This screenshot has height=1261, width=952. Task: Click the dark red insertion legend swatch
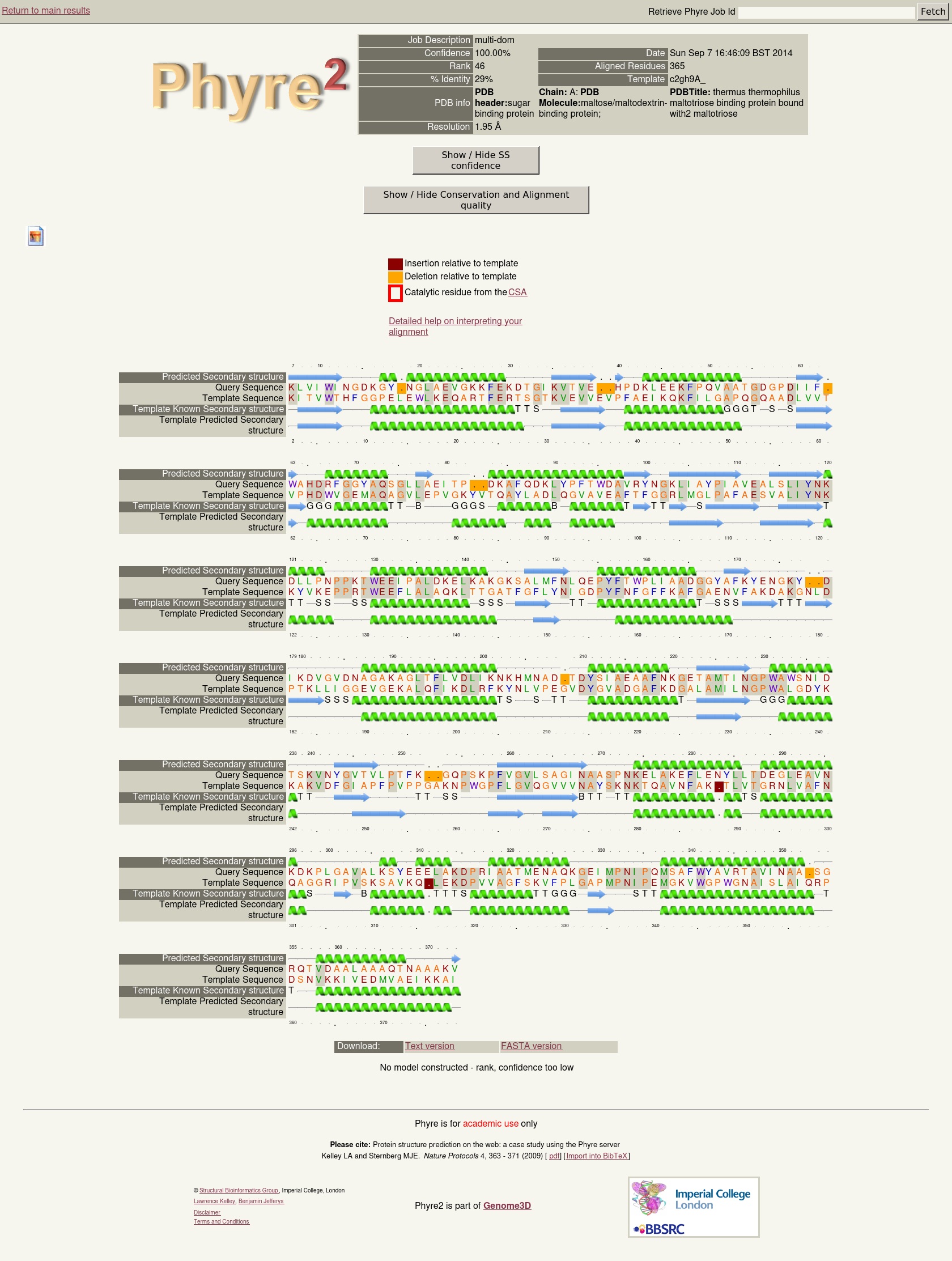coord(395,264)
